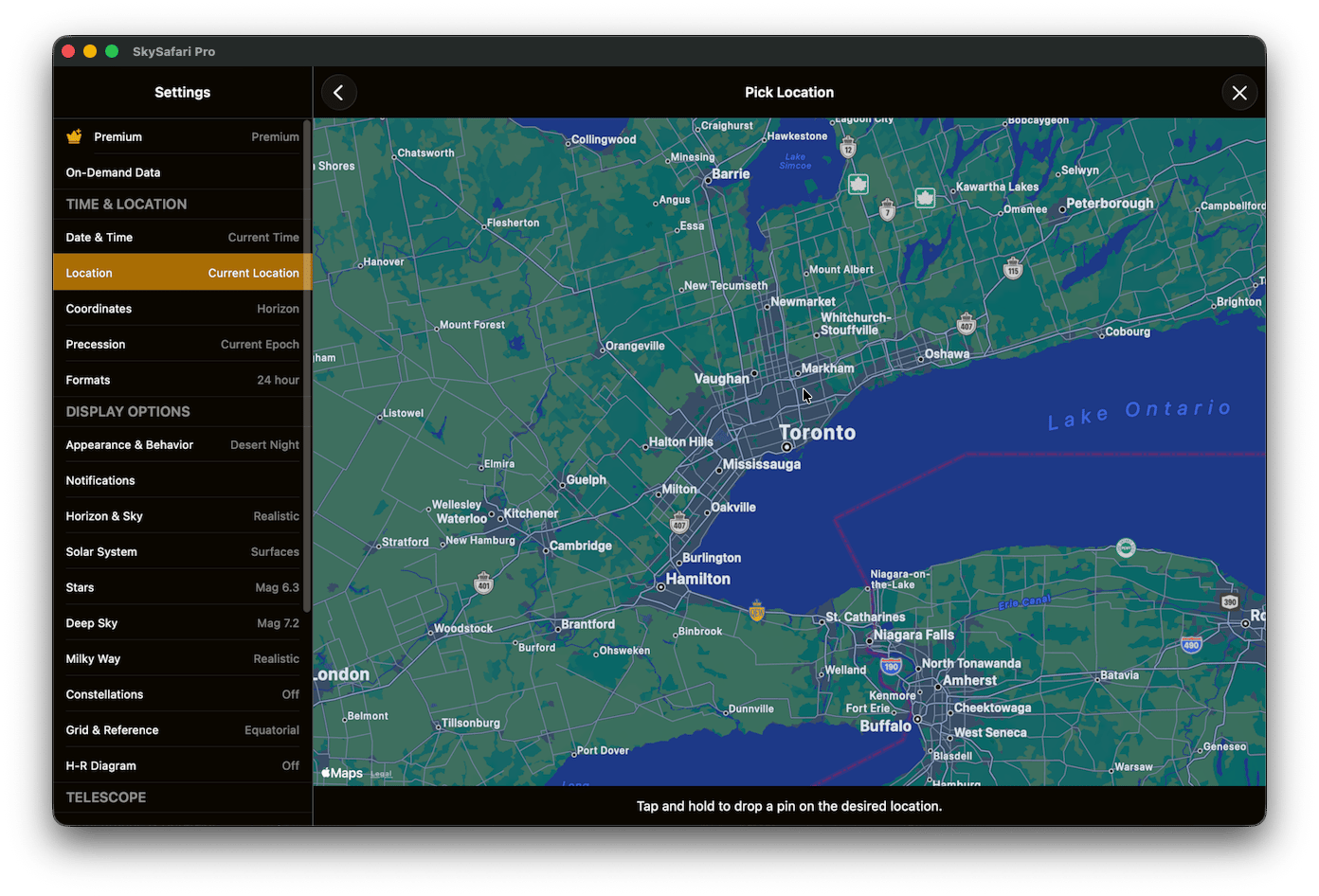Click the Tillsonburg label on the map
This screenshot has width=1319, height=896.
471,723
